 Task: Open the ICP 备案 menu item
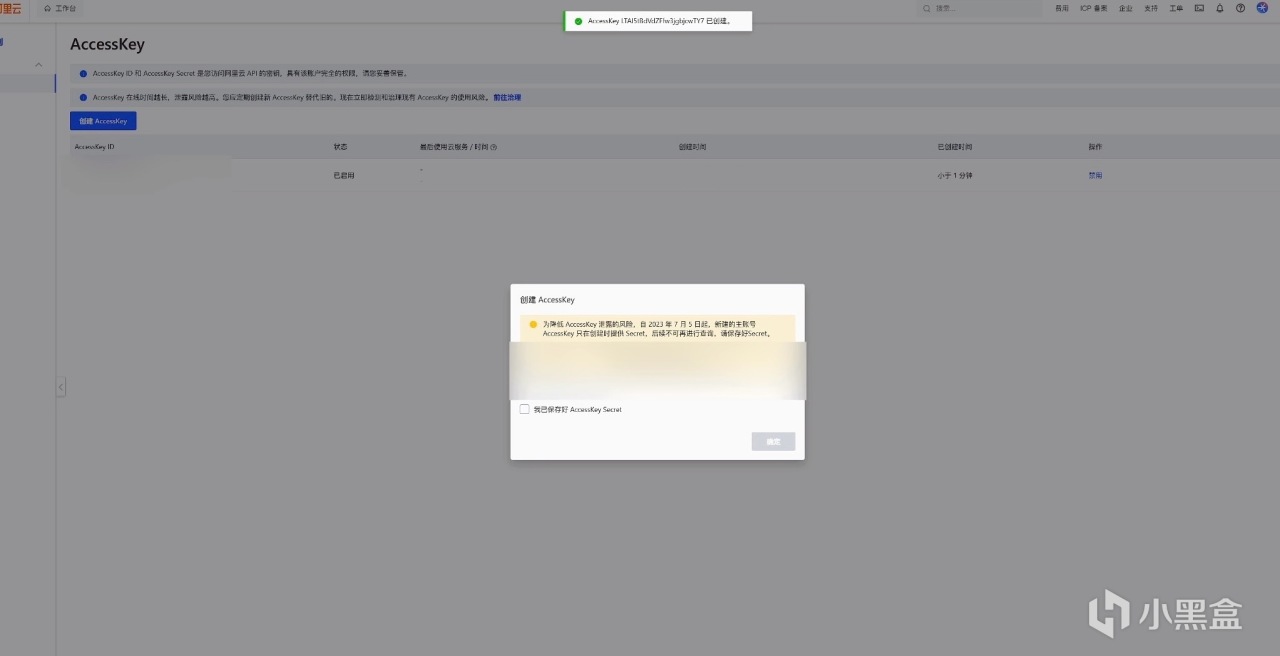(x=1093, y=8)
